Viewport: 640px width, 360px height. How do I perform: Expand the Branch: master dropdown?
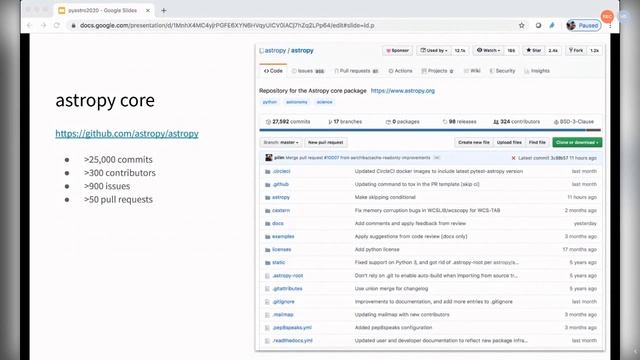(281, 142)
